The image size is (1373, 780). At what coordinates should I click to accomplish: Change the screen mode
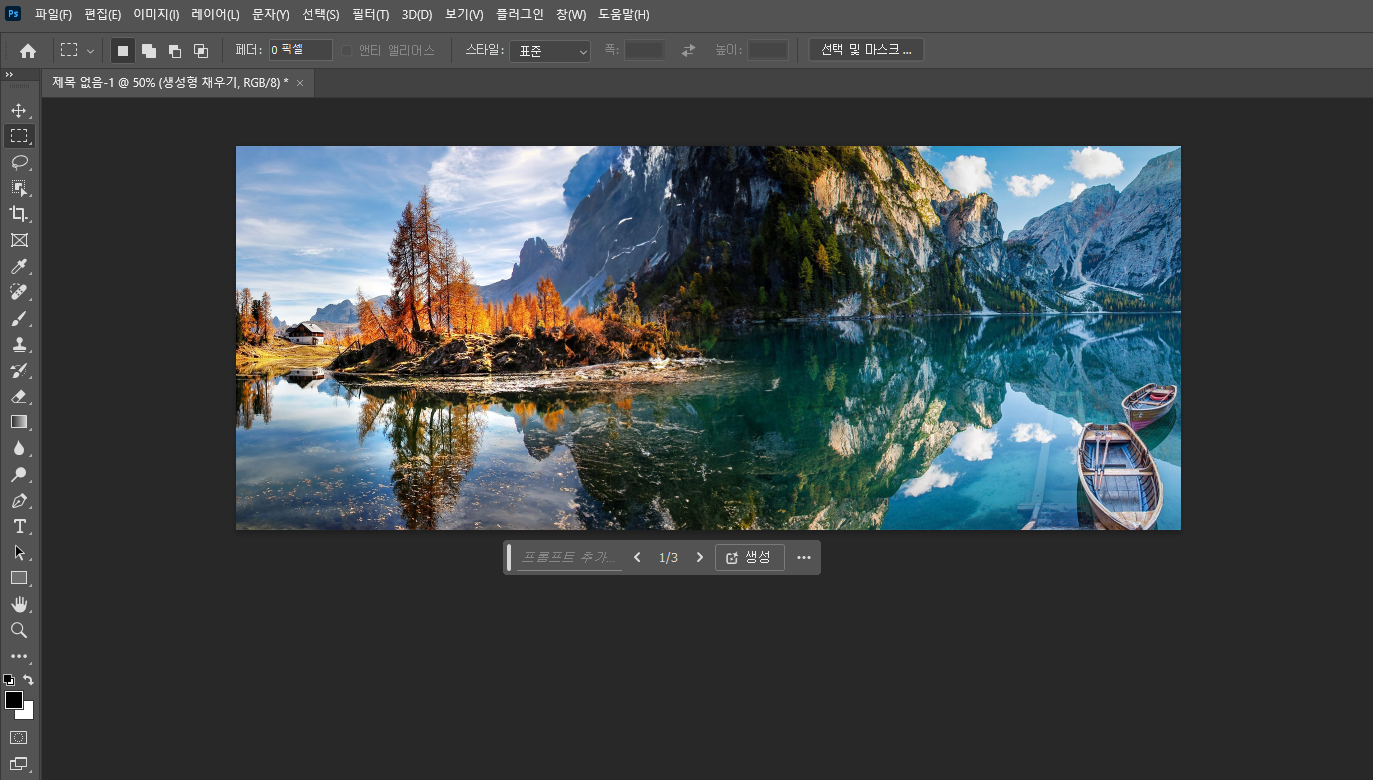[19, 764]
